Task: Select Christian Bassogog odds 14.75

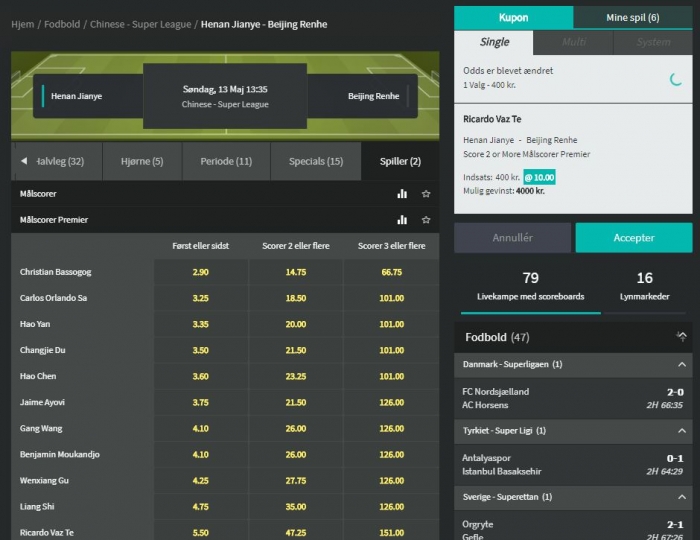Action: 296,272
